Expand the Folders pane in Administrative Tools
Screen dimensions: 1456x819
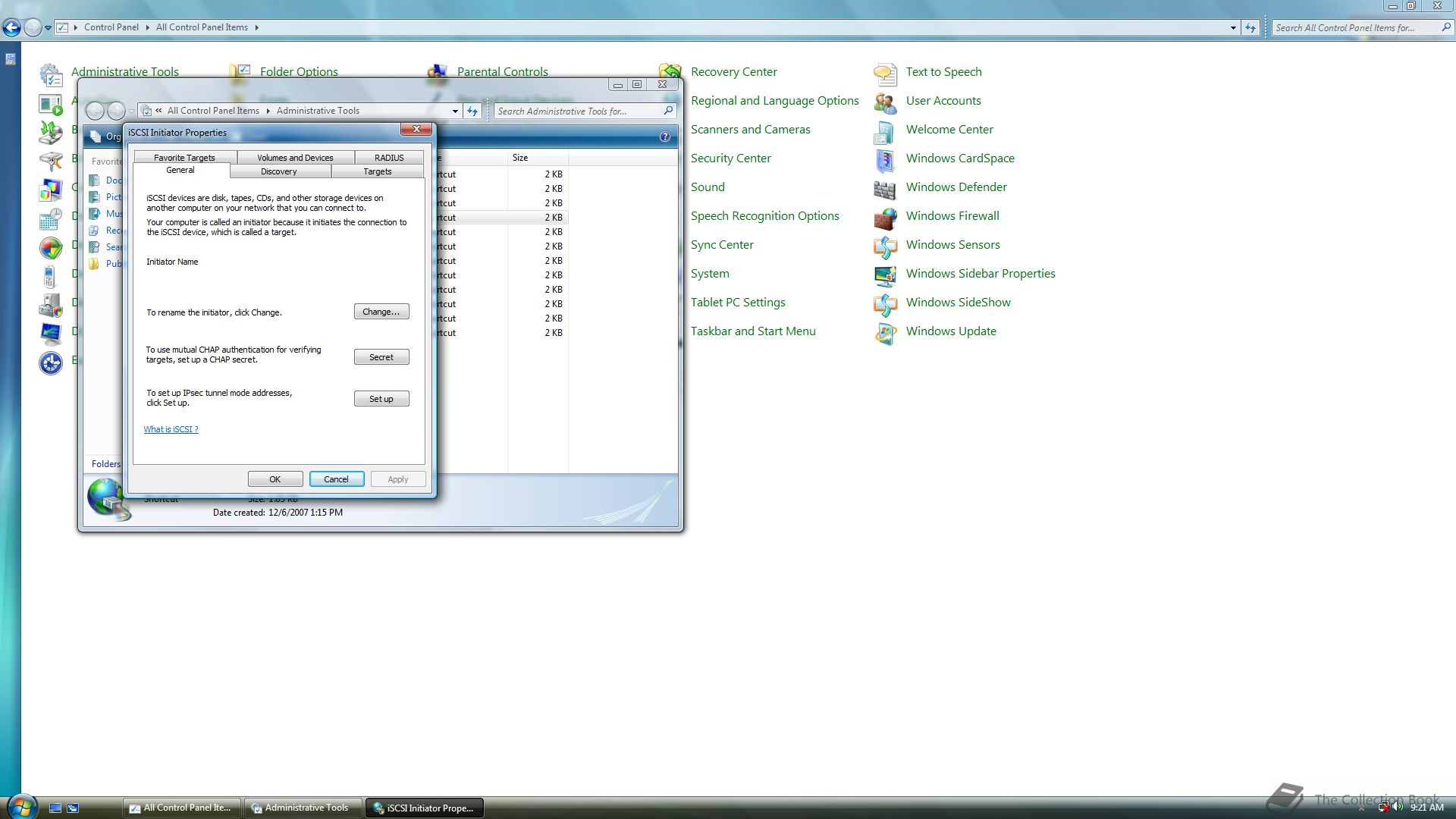[105, 464]
